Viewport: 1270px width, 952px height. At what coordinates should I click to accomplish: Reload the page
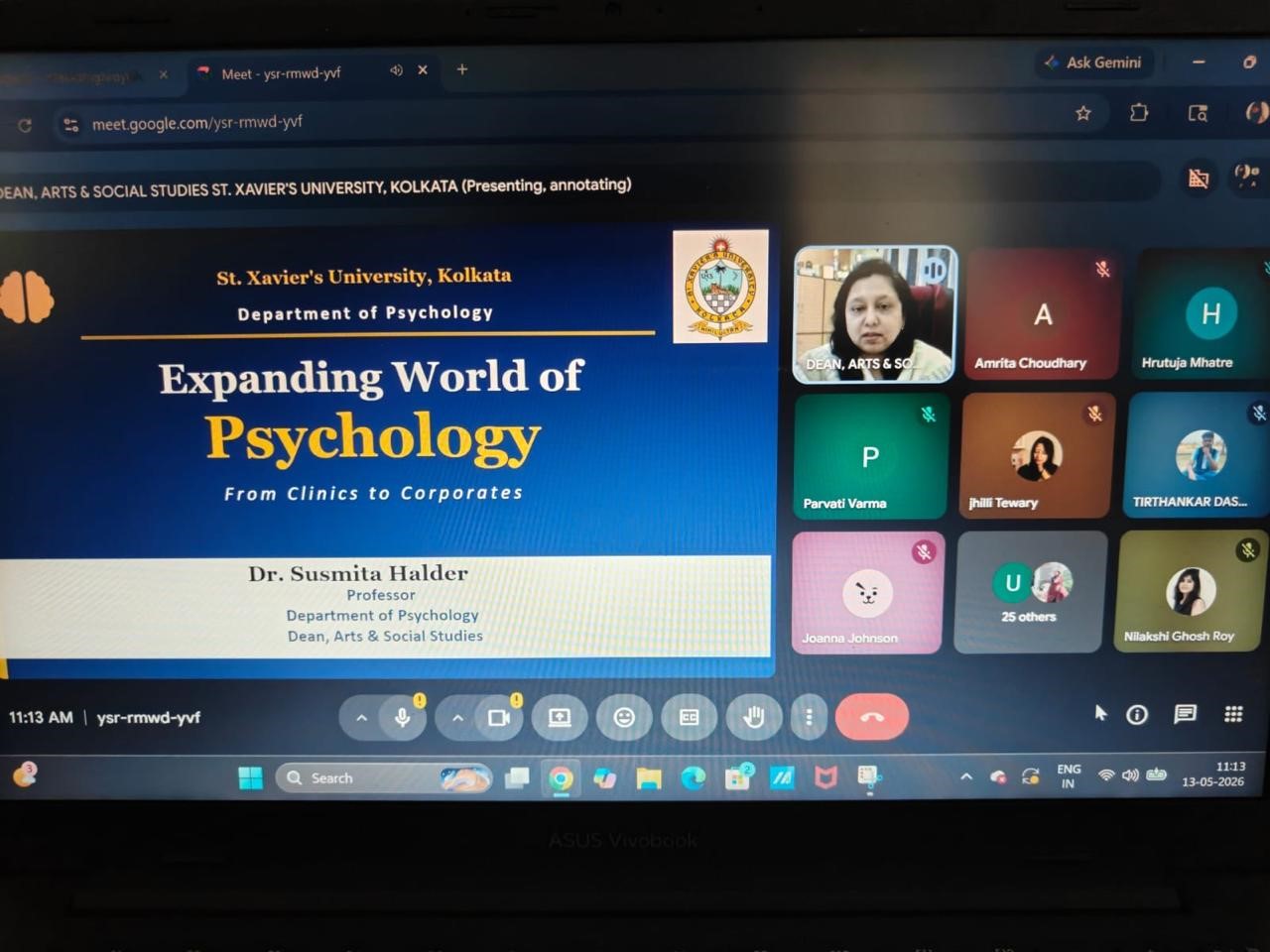pyautogui.click(x=25, y=125)
